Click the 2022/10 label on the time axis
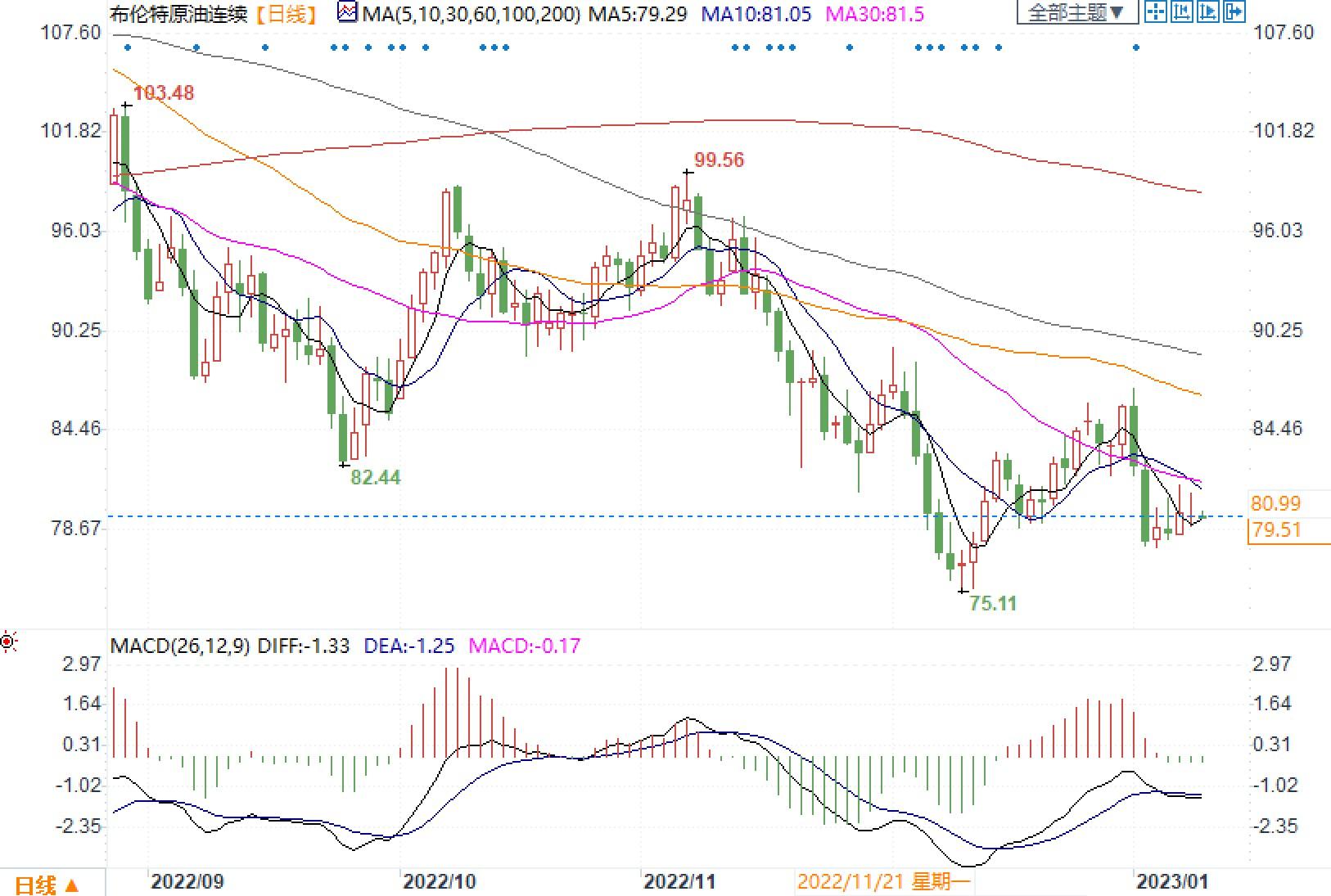Viewport: 1331px width, 896px height. pos(439,881)
